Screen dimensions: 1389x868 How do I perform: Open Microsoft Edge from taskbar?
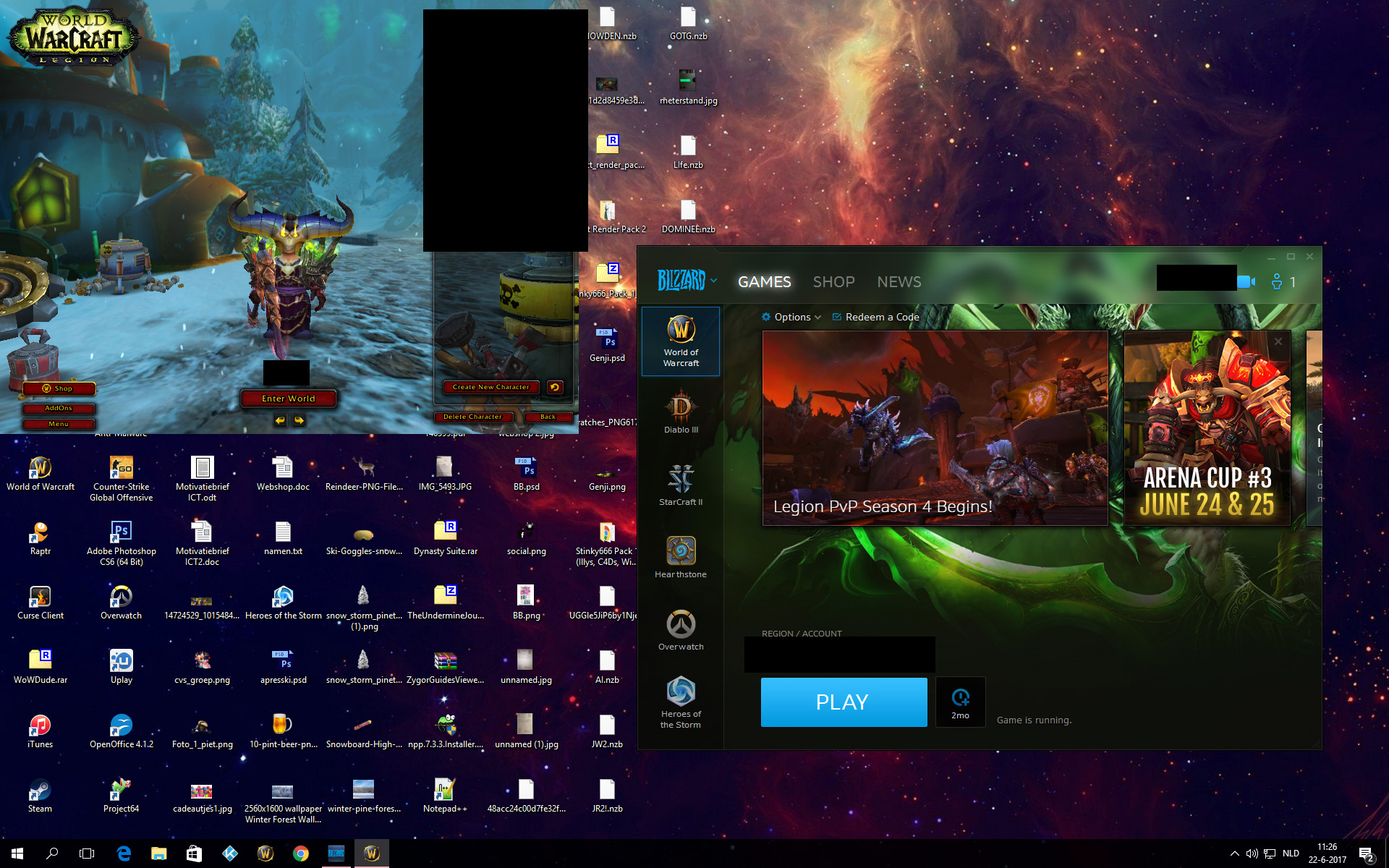click(124, 854)
